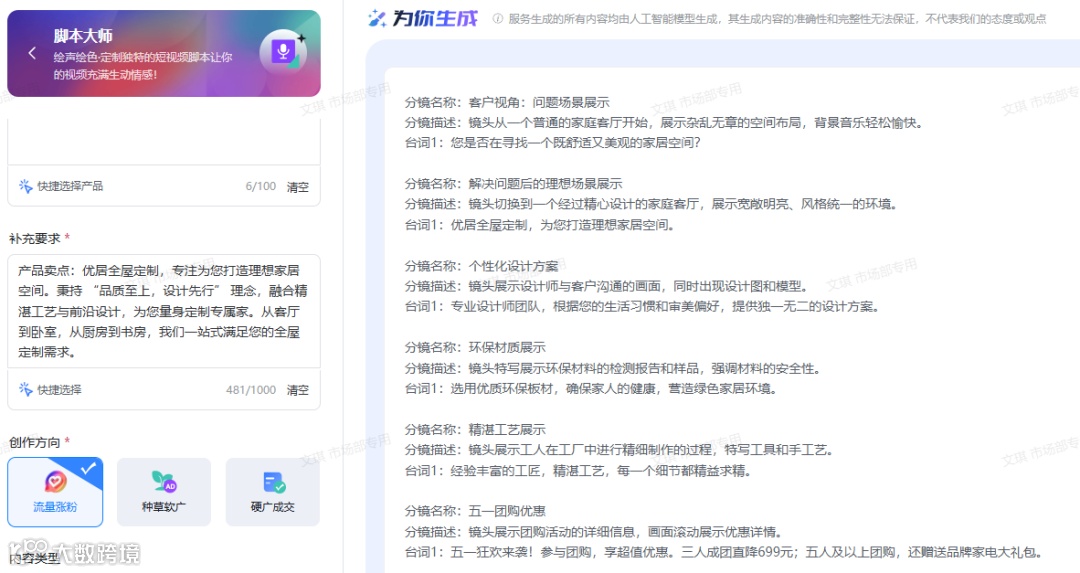Click line 台词1：您是否在寻找一个既舒适又美观的家居空间？
This screenshot has width=1080, height=573.
(x=552, y=143)
